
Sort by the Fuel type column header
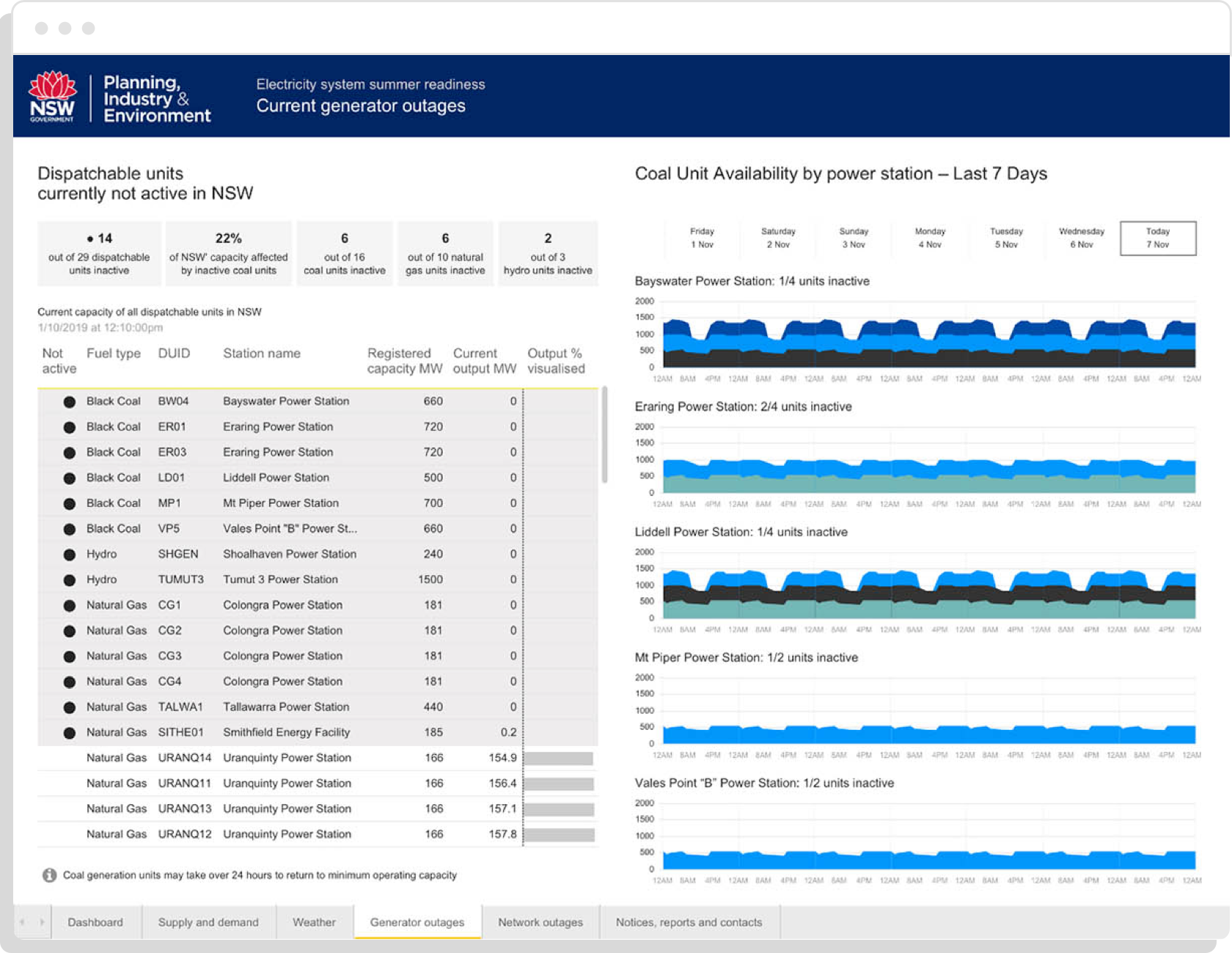click(113, 354)
